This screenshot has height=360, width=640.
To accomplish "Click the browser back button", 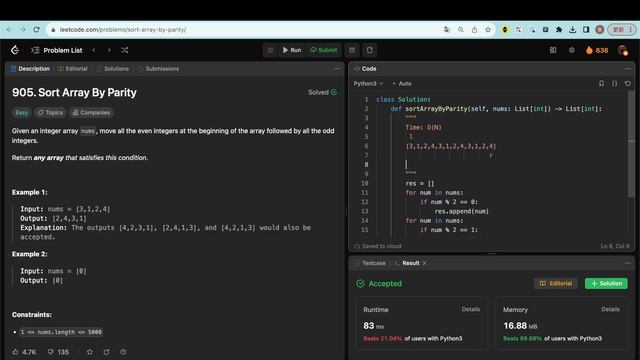I will pyautogui.click(x=9, y=29).
